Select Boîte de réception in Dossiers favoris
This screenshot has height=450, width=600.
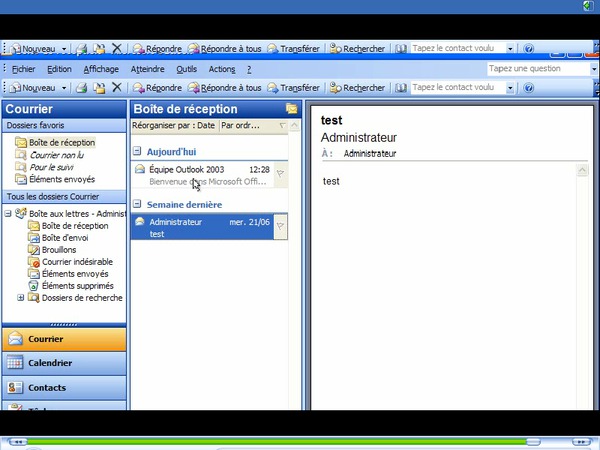click(55, 142)
